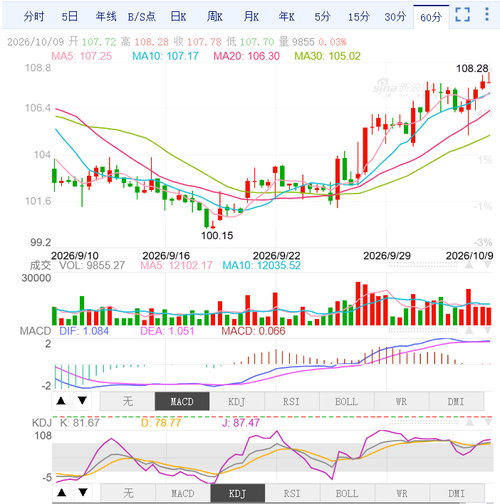This screenshot has width=500, height=504.
Task: Open the three-dot more options menu
Action: point(487,15)
